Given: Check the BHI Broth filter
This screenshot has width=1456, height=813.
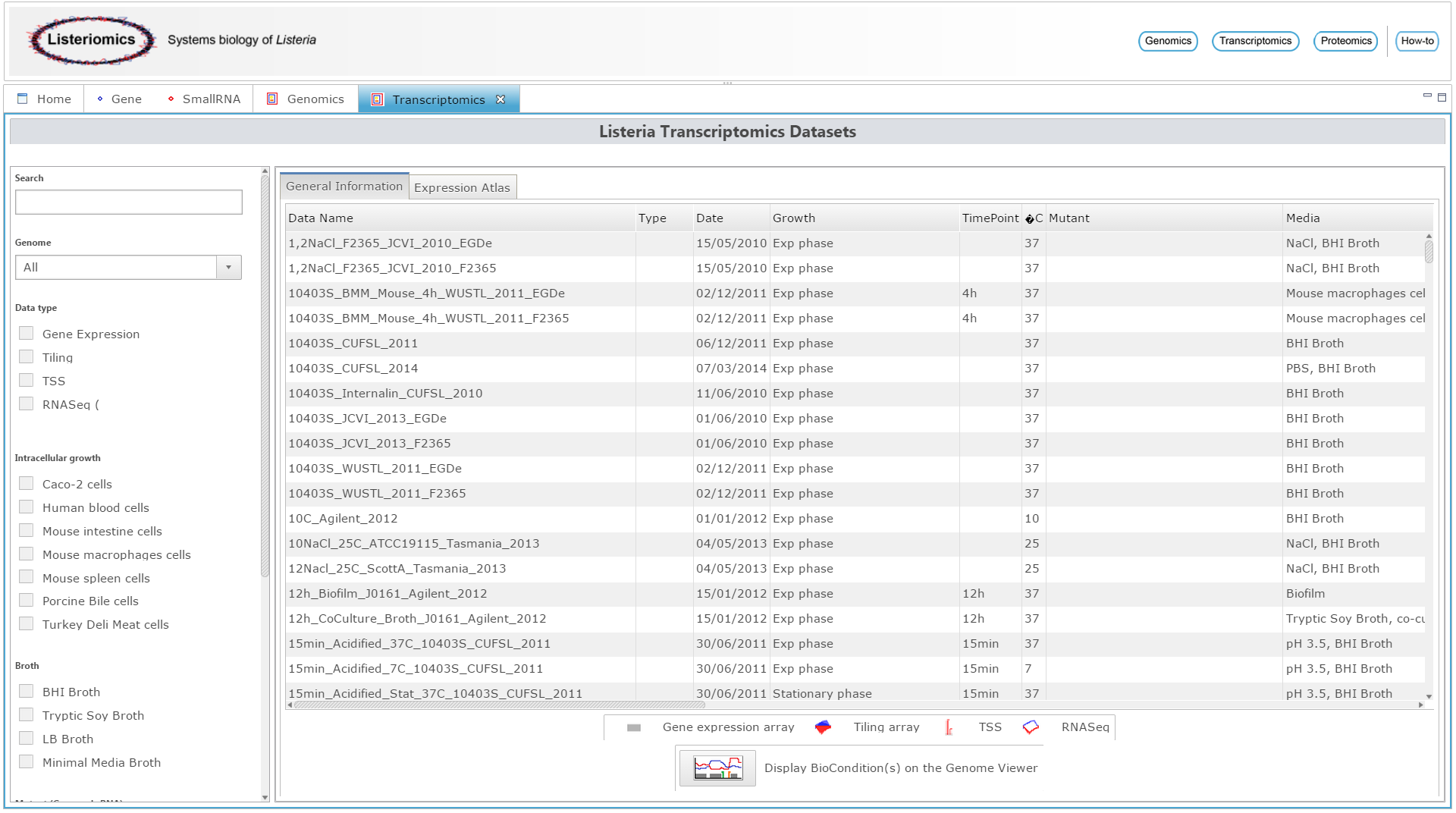Looking at the screenshot, I should pos(27,692).
